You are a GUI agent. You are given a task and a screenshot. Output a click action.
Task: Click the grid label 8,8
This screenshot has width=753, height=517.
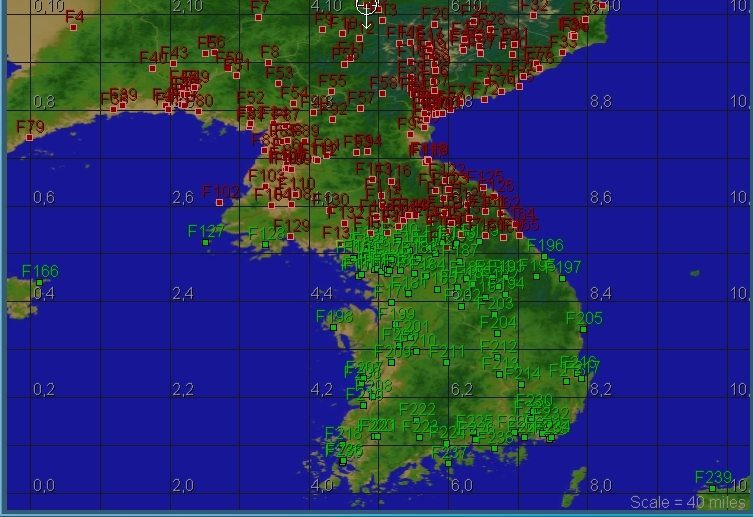pyautogui.click(x=601, y=101)
